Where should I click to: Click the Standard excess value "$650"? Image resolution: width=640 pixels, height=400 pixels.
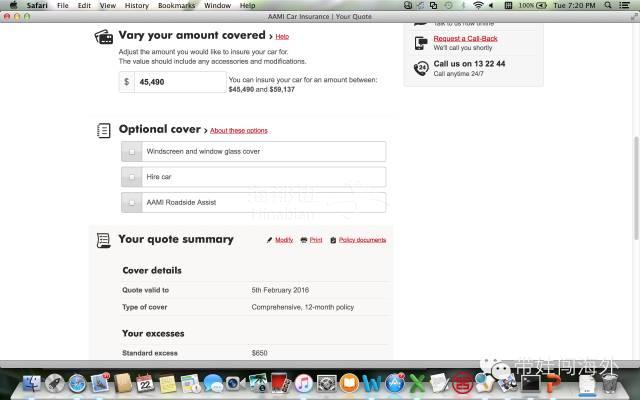[259, 353]
